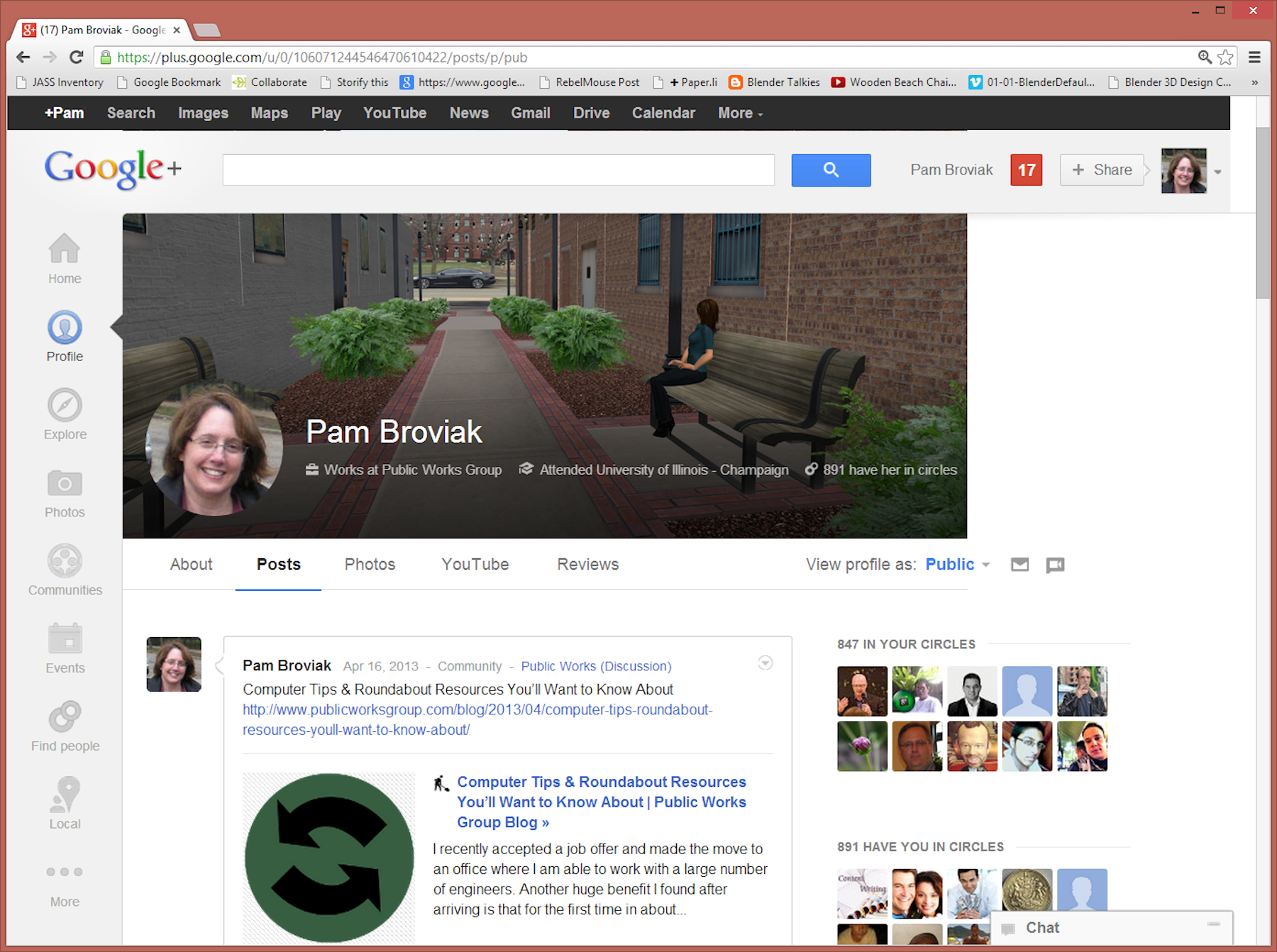Viewport: 1277px width, 952px height.
Task: Click the blue search magnifier button
Action: [831, 170]
